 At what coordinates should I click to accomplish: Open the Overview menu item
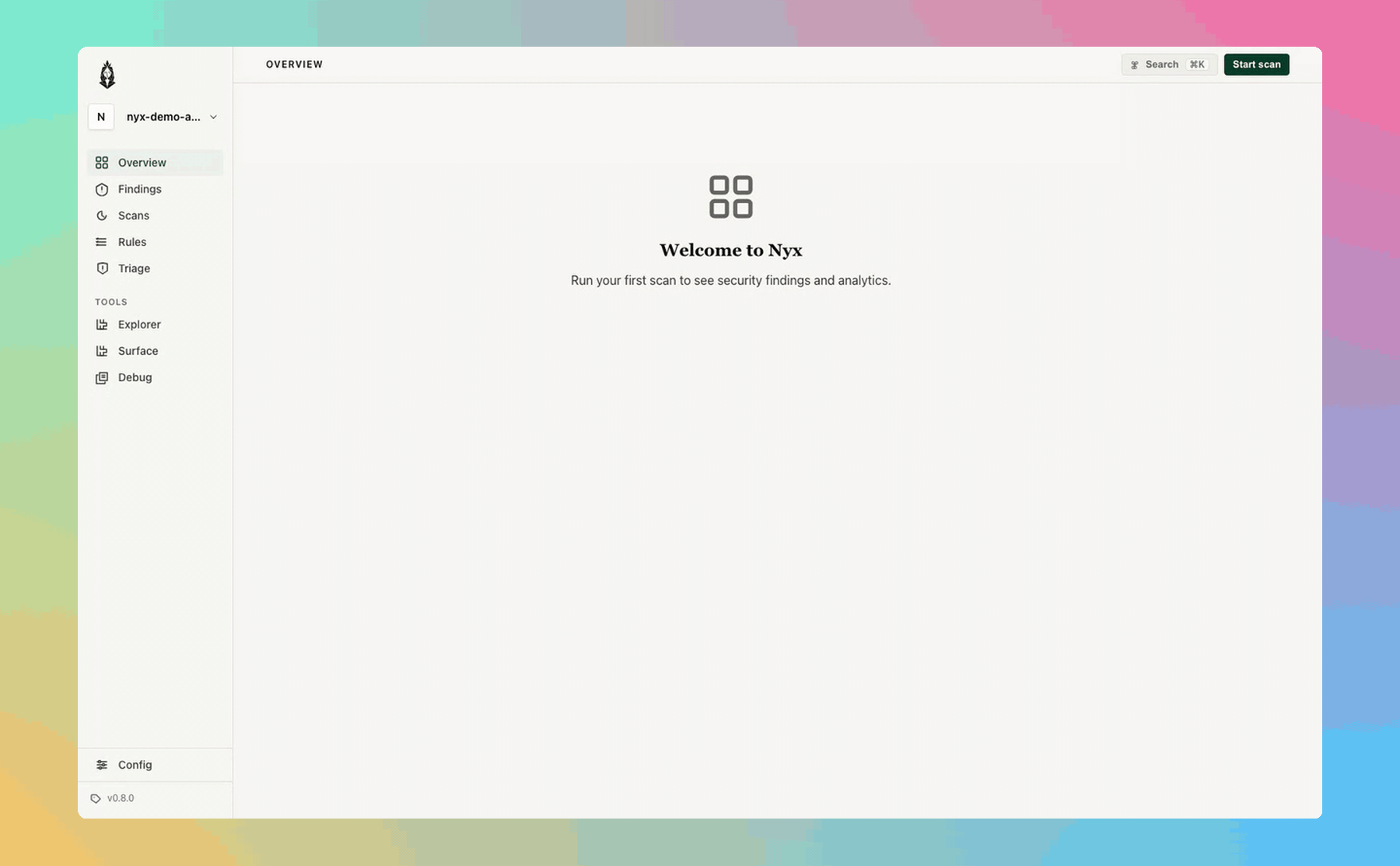[x=155, y=163]
